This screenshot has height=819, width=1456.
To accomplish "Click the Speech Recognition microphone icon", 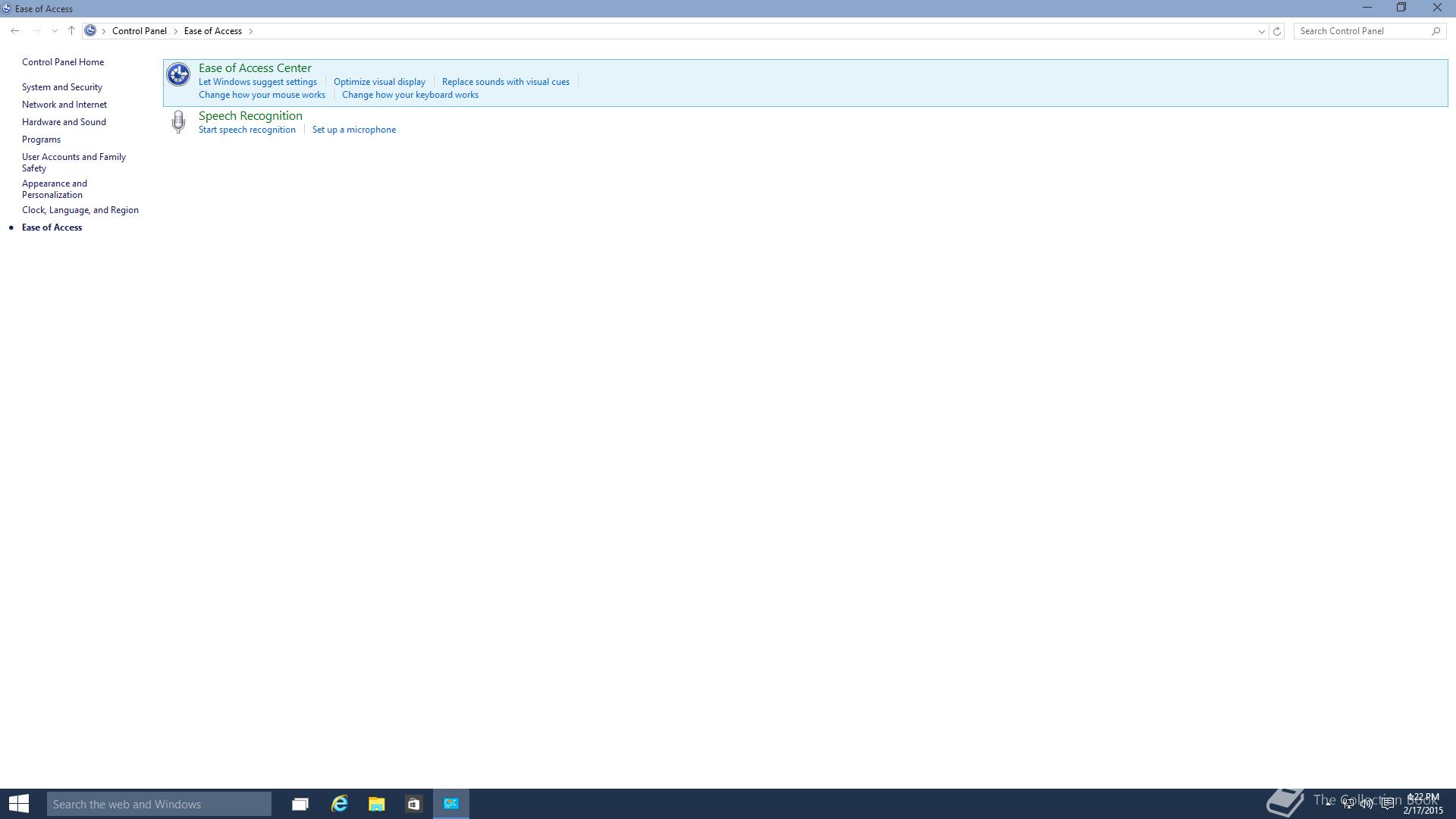I will coord(178,122).
